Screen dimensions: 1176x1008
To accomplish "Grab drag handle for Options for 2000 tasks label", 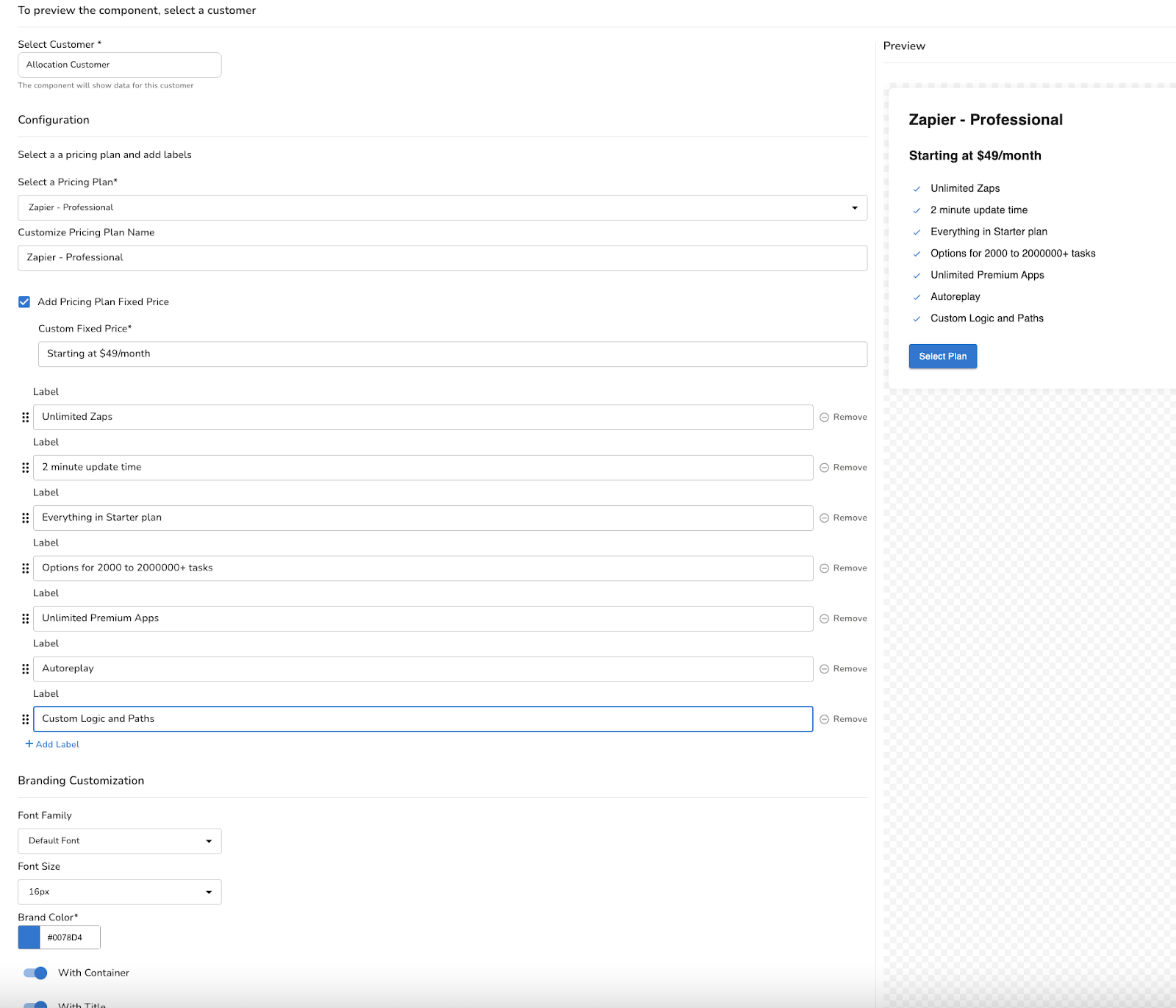I will click(x=26, y=568).
